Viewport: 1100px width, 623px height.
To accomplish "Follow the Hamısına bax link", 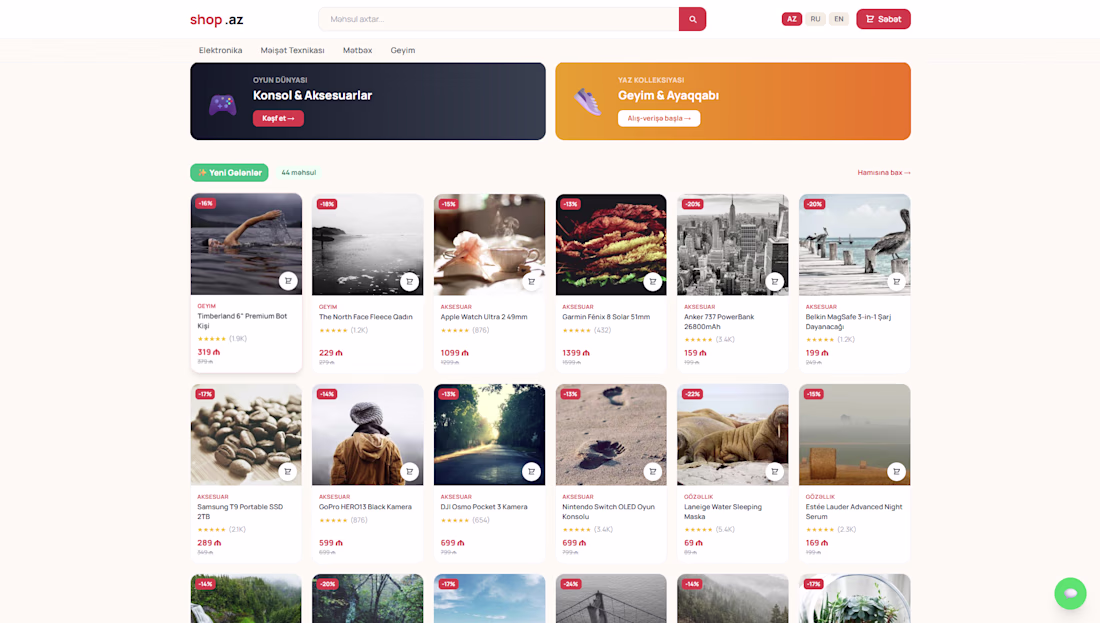I will [883, 173].
